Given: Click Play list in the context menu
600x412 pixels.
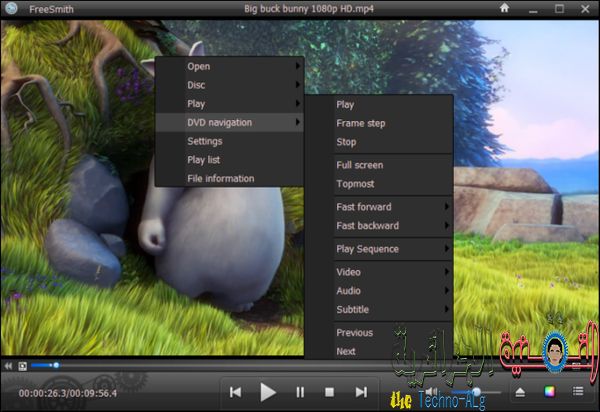Looking at the screenshot, I should (x=204, y=160).
